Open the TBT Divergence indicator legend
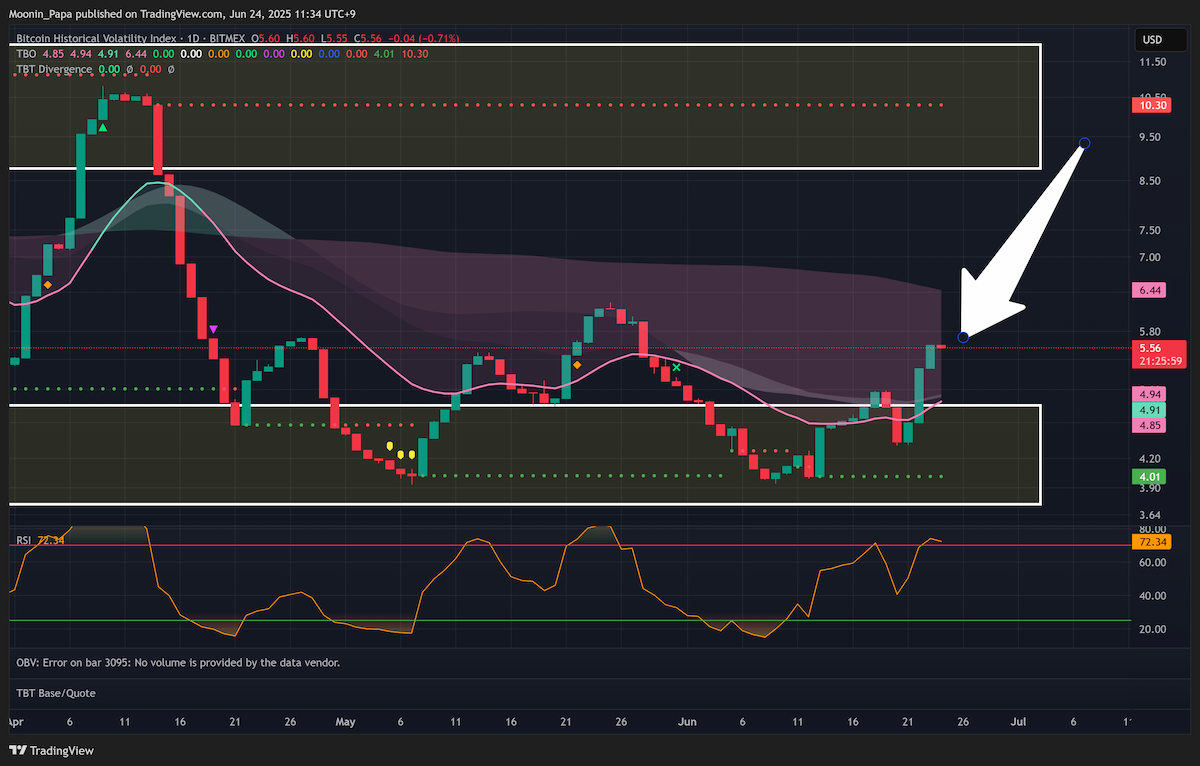This screenshot has height=766, width=1200. tap(55, 69)
